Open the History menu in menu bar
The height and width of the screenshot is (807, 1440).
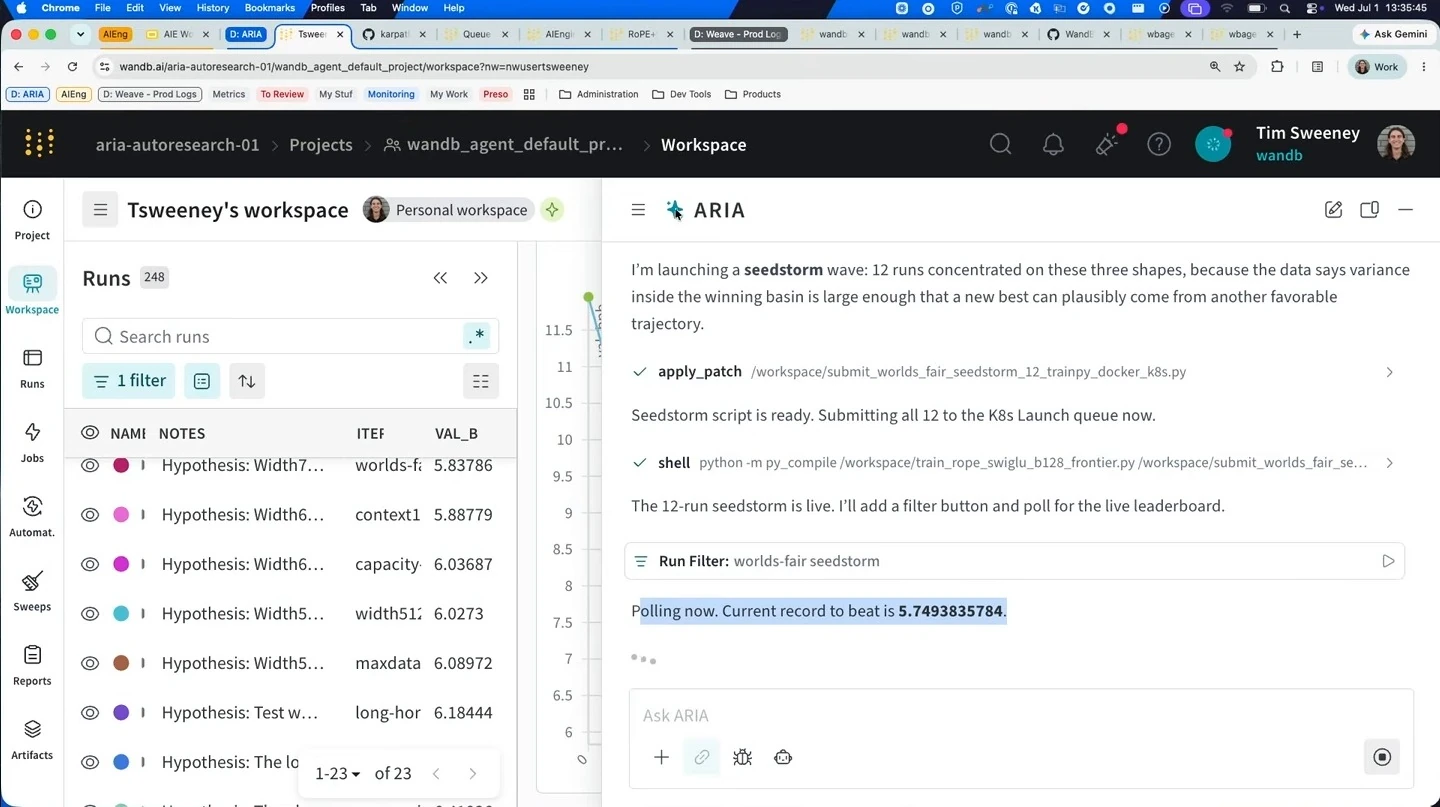[x=212, y=7]
